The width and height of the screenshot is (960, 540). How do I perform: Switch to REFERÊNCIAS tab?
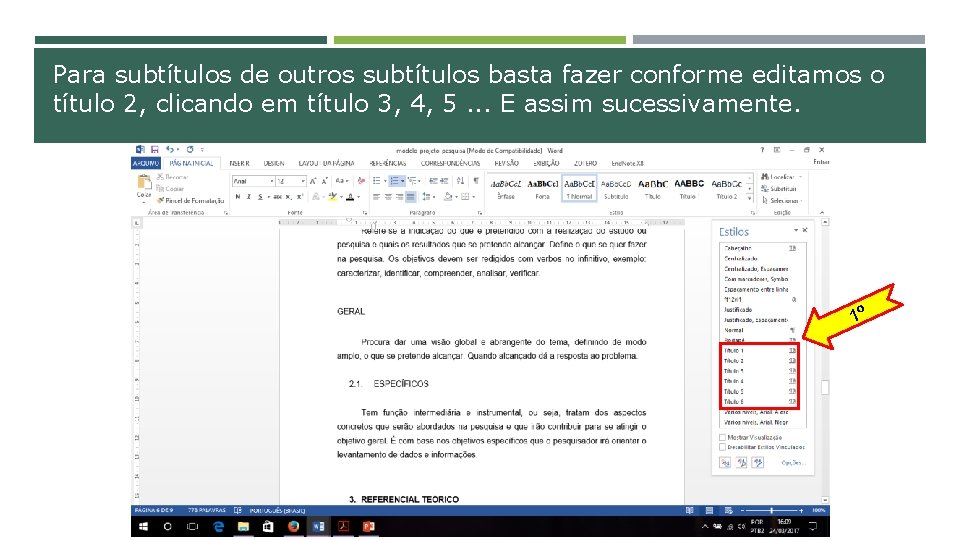[x=388, y=163]
